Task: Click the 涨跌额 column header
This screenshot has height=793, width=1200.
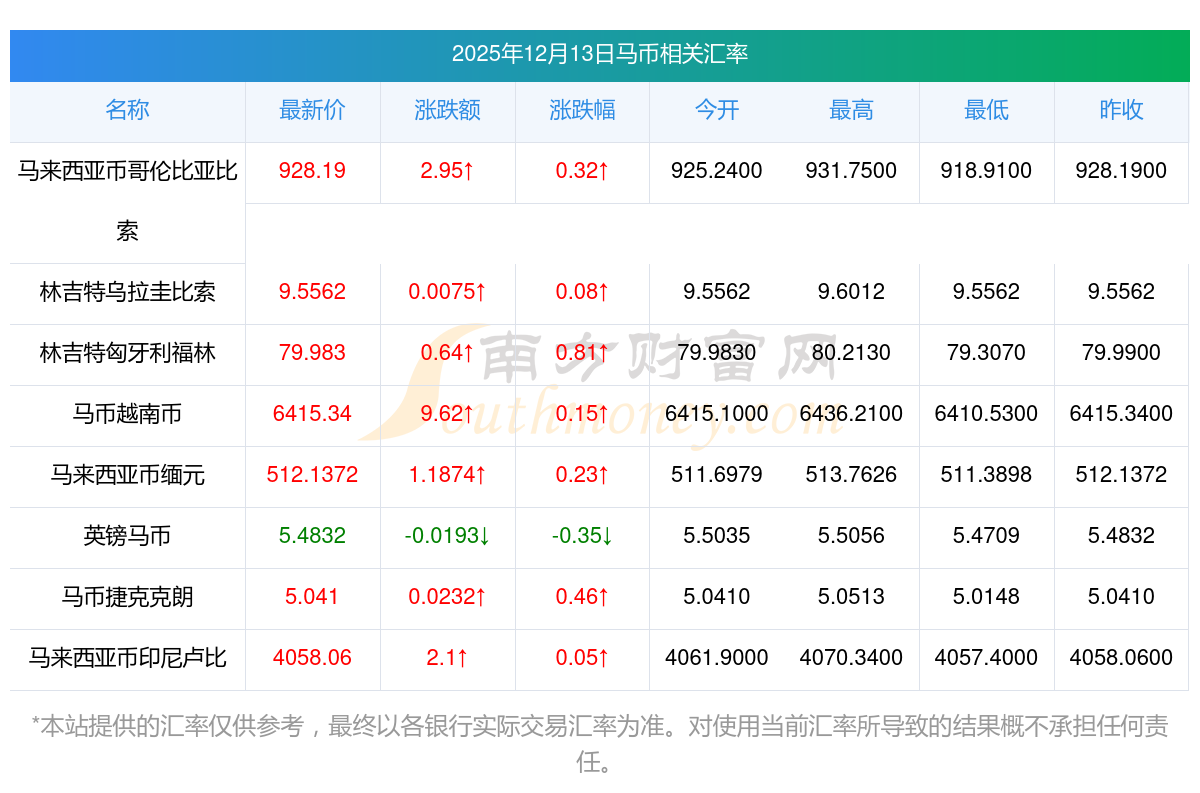Action: point(447,110)
